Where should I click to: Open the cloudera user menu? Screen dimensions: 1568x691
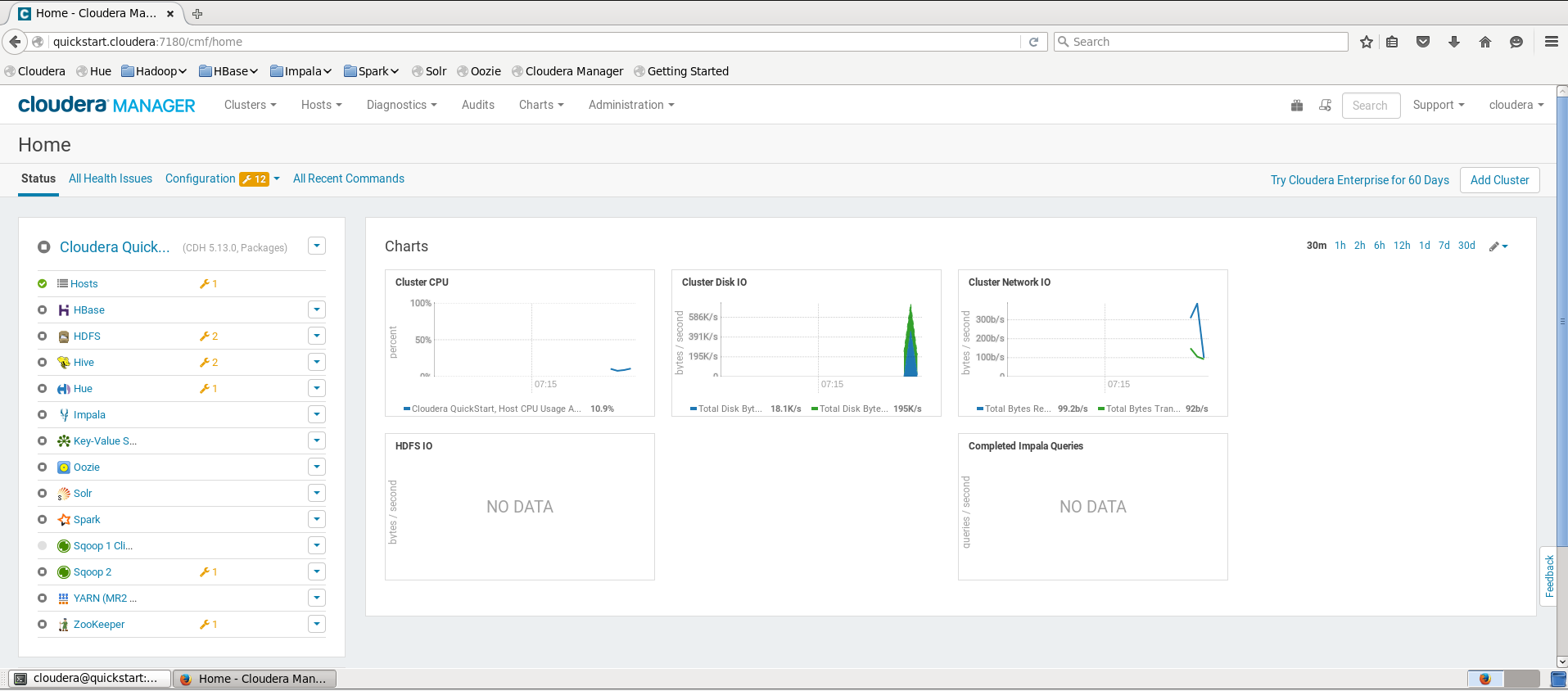point(1516,105)
